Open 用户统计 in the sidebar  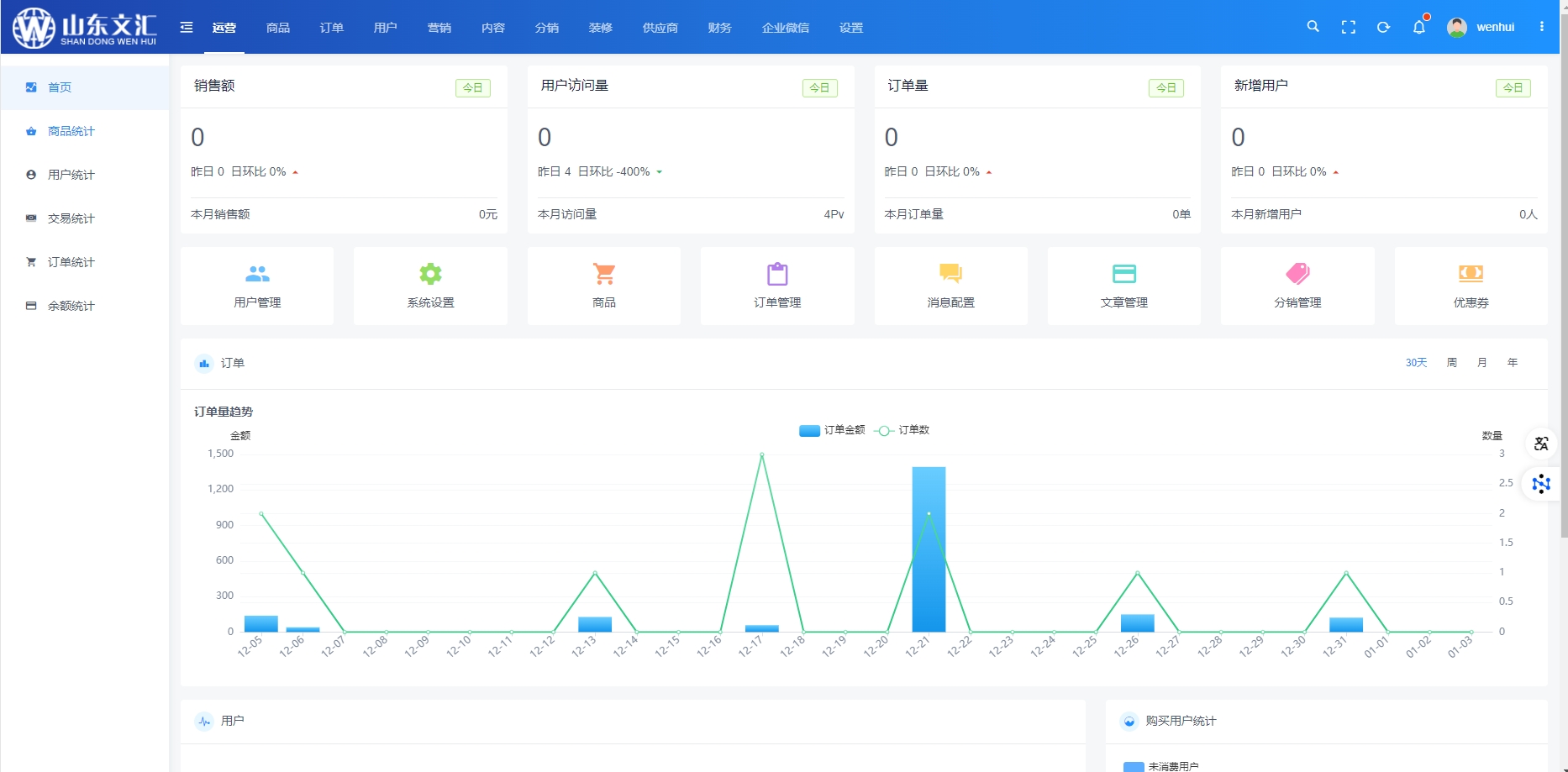(x=85, y=175)
